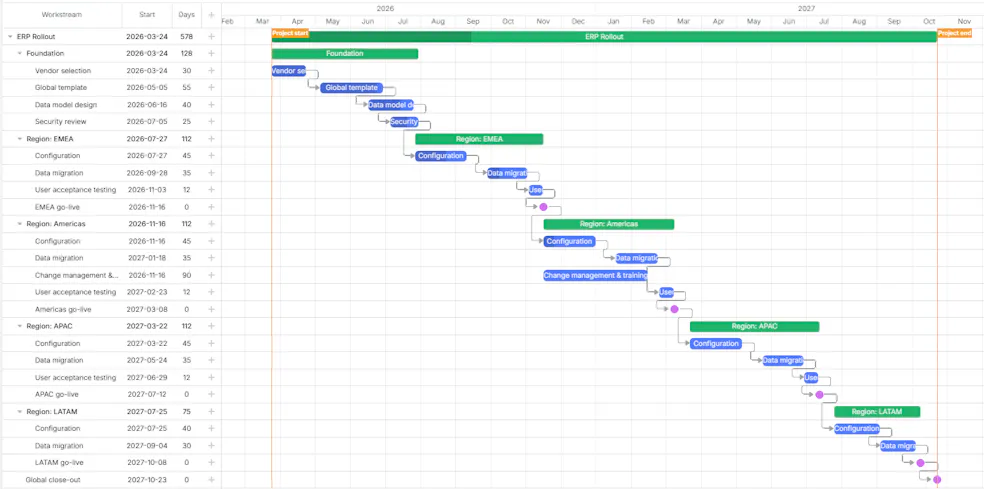Select the ERP Rollout summary bar
984x489 pixels.
coord(604,36)
